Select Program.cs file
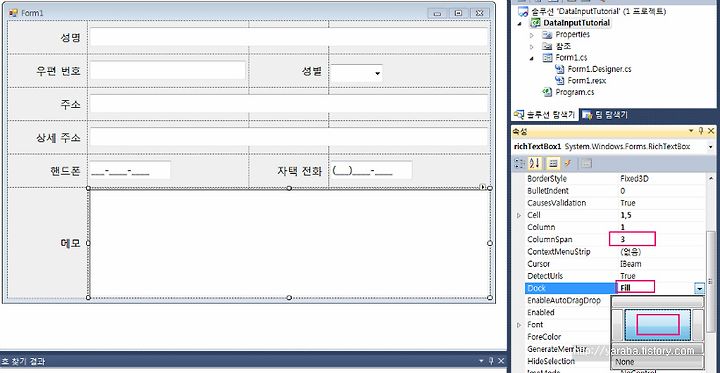The height and width of the screenshot is (373, 720). coord(574,92)
